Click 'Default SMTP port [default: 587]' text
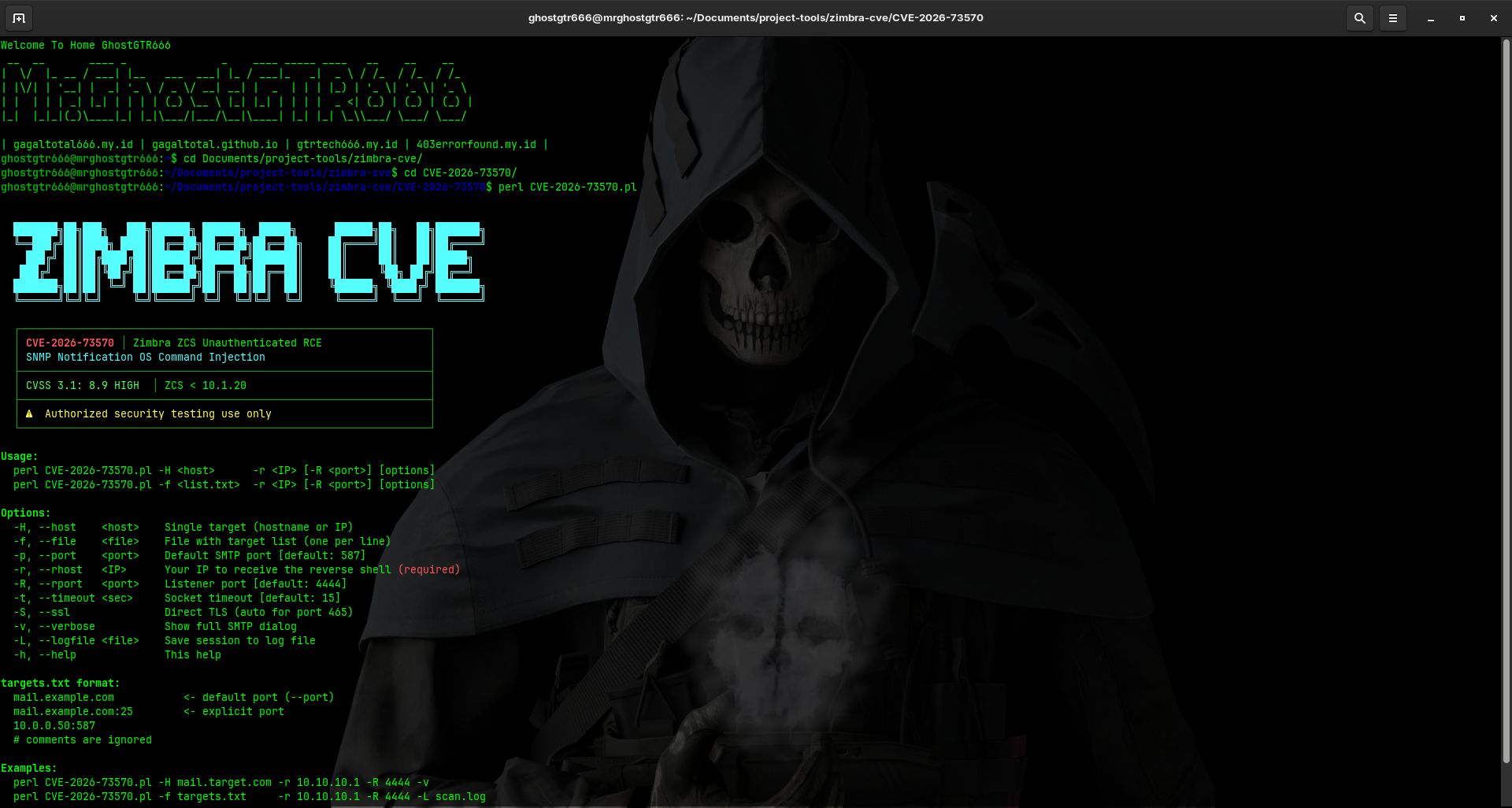Image resolution: width=1512 pixels, height=808 pixels. coord(265,555)
